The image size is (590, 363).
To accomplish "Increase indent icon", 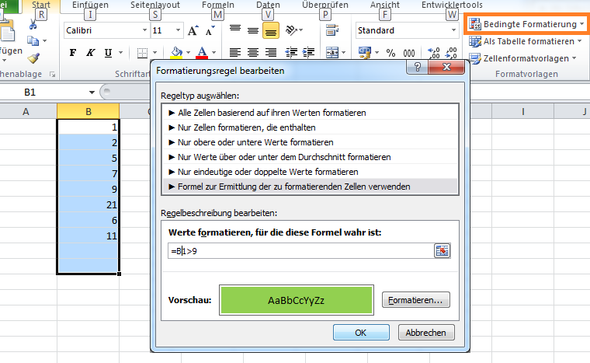I will coord(309,53).
